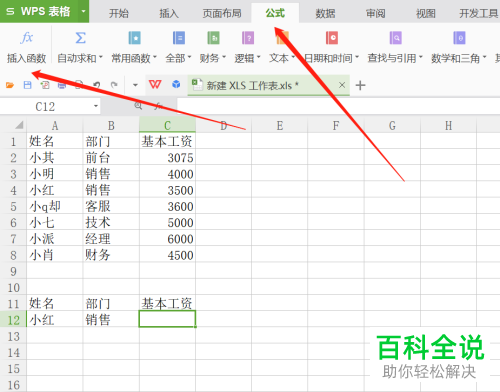This screenshot has height=392, width=500.
Task: Close the 新建 XLS 工作表.xls tab
Action: [x=342, y=85]
